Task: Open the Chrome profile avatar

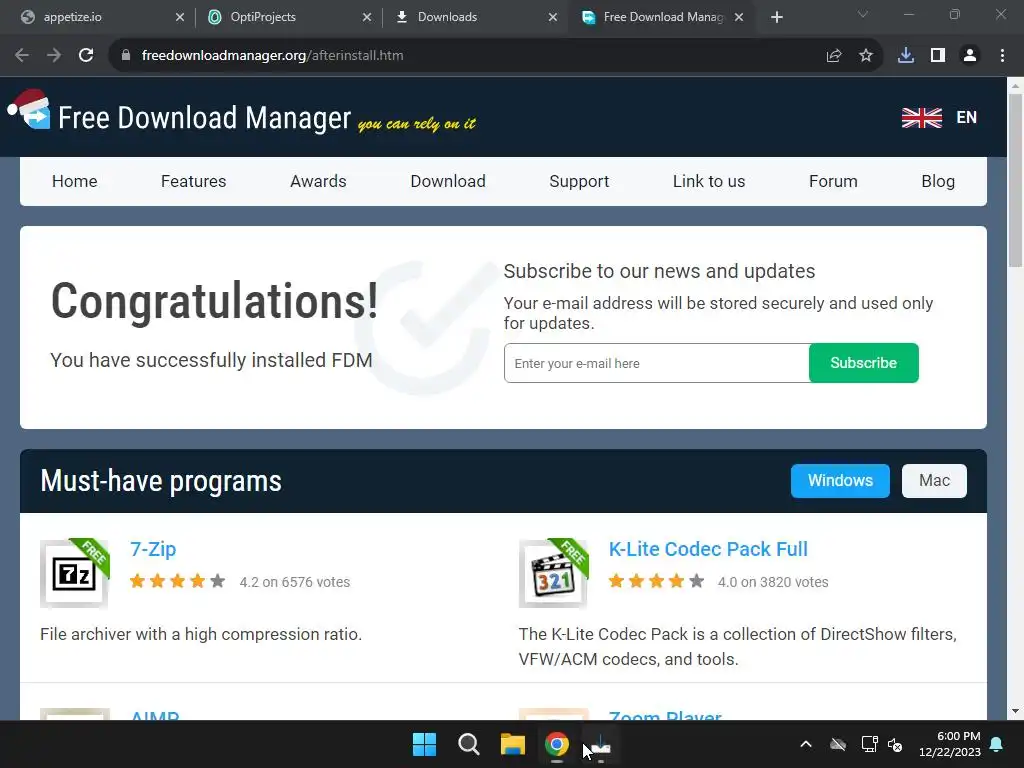Action: pyautogui.click(x=970, y=56)
